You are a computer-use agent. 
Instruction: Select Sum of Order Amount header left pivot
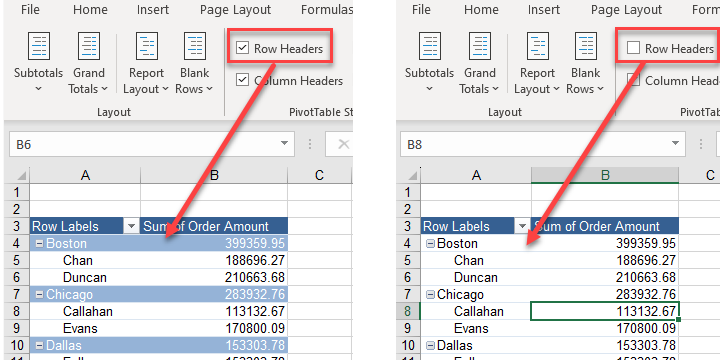[214, 226]
